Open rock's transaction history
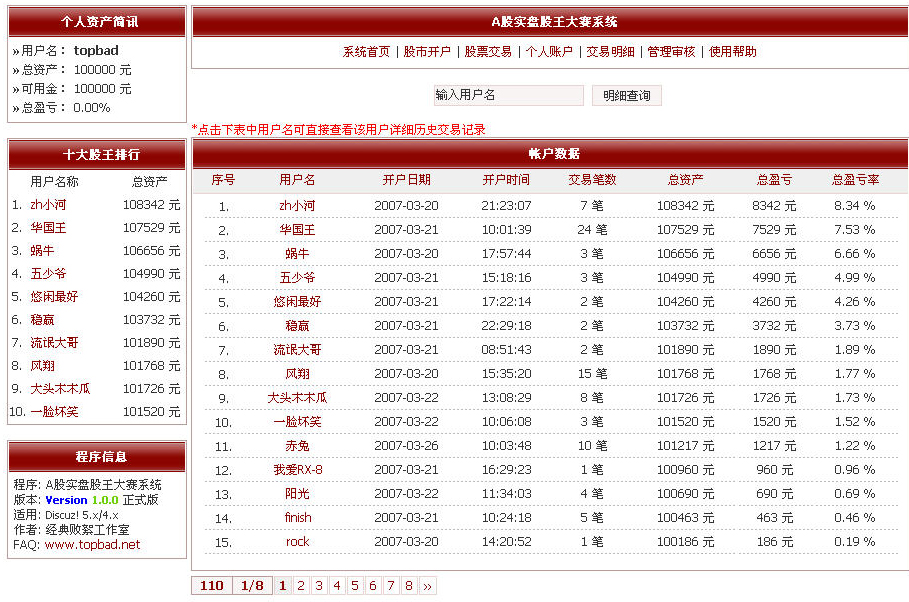Screen dimensions: 909x602 (x=297, y=541)
